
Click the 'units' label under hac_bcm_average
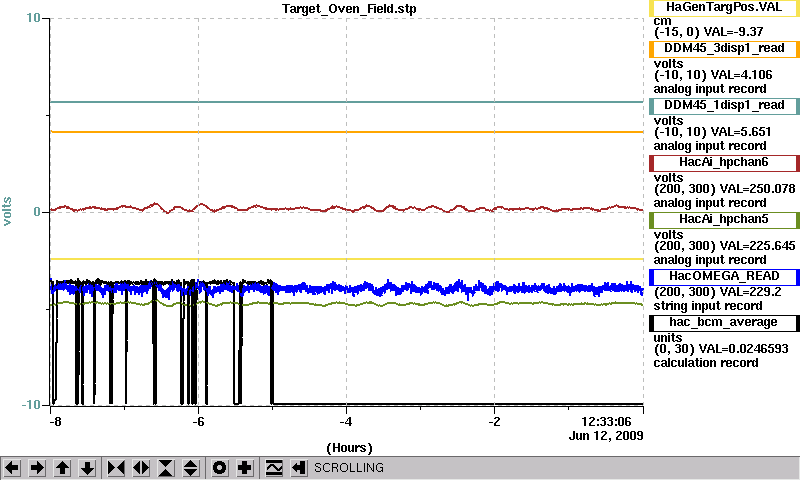pyautogui.click(x=668, y=338)
